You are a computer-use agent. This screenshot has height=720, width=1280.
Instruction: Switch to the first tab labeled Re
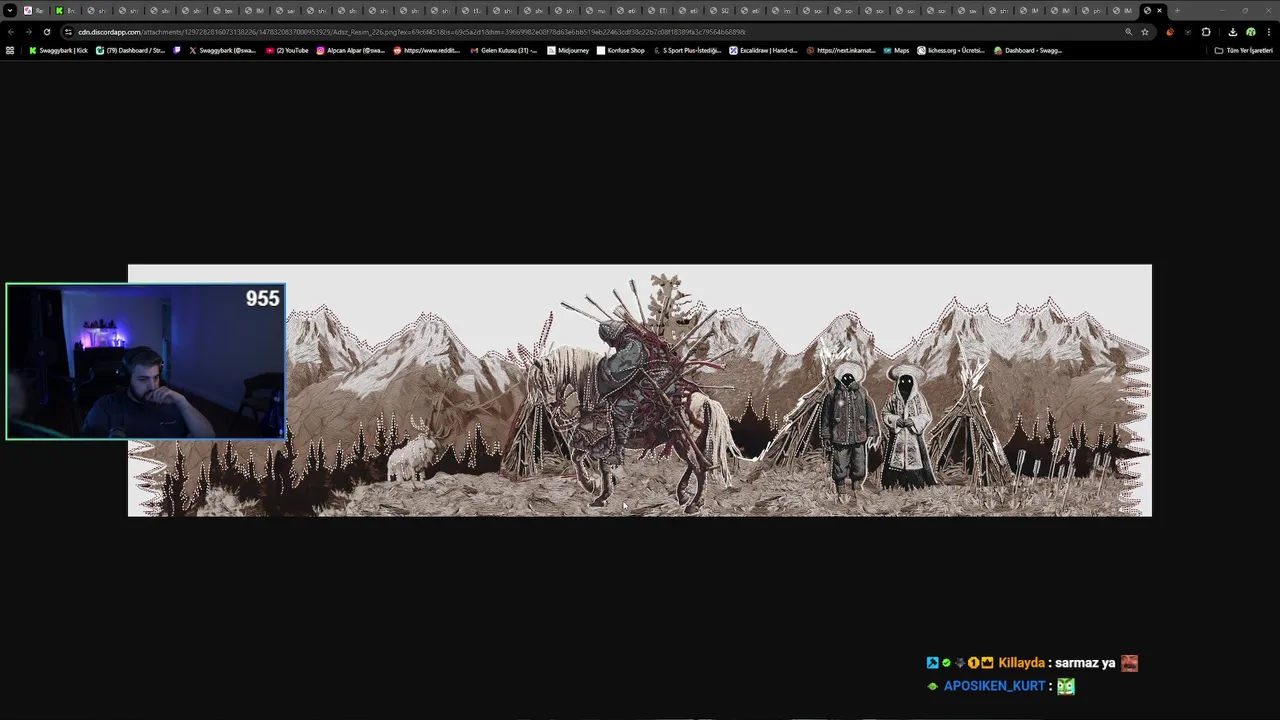[34, 10]
